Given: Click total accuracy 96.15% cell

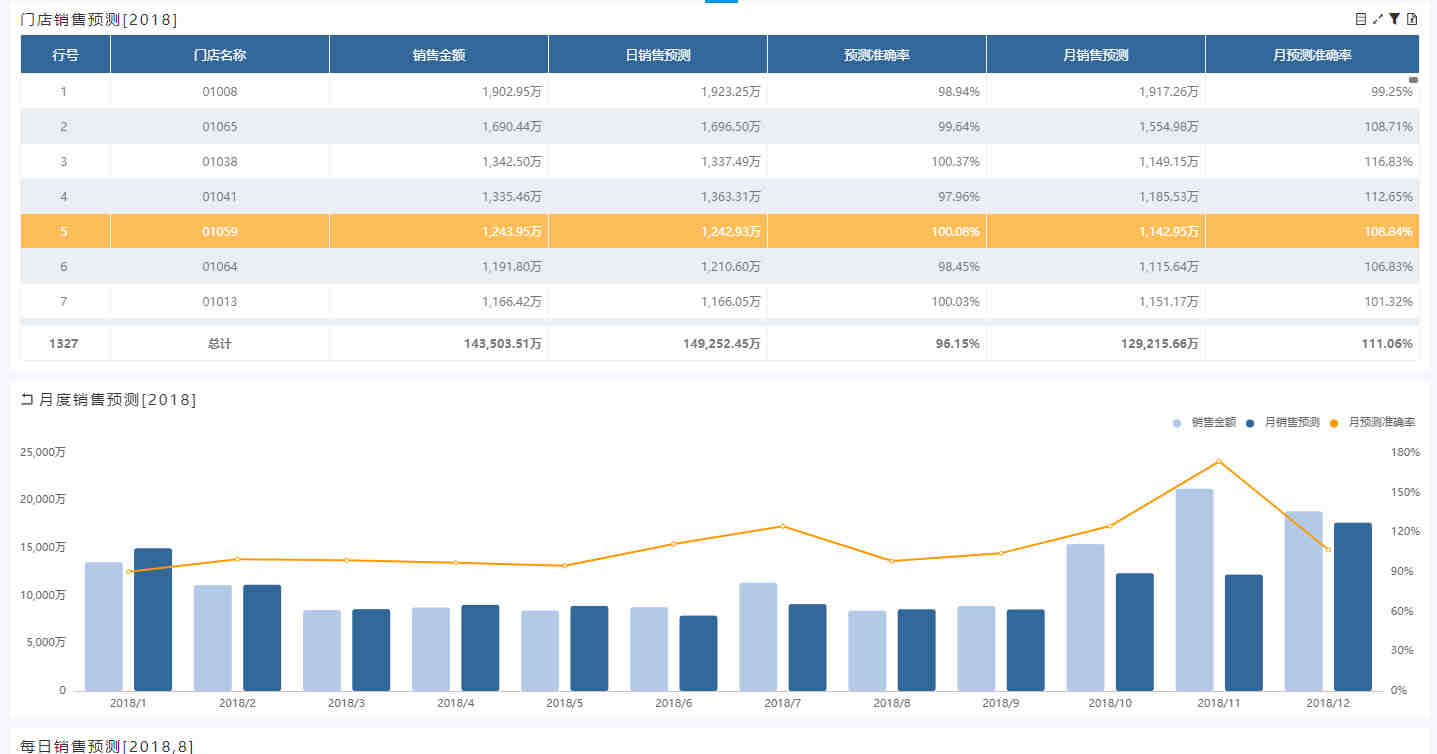Looking at the screenshot, I should (877, 343).
